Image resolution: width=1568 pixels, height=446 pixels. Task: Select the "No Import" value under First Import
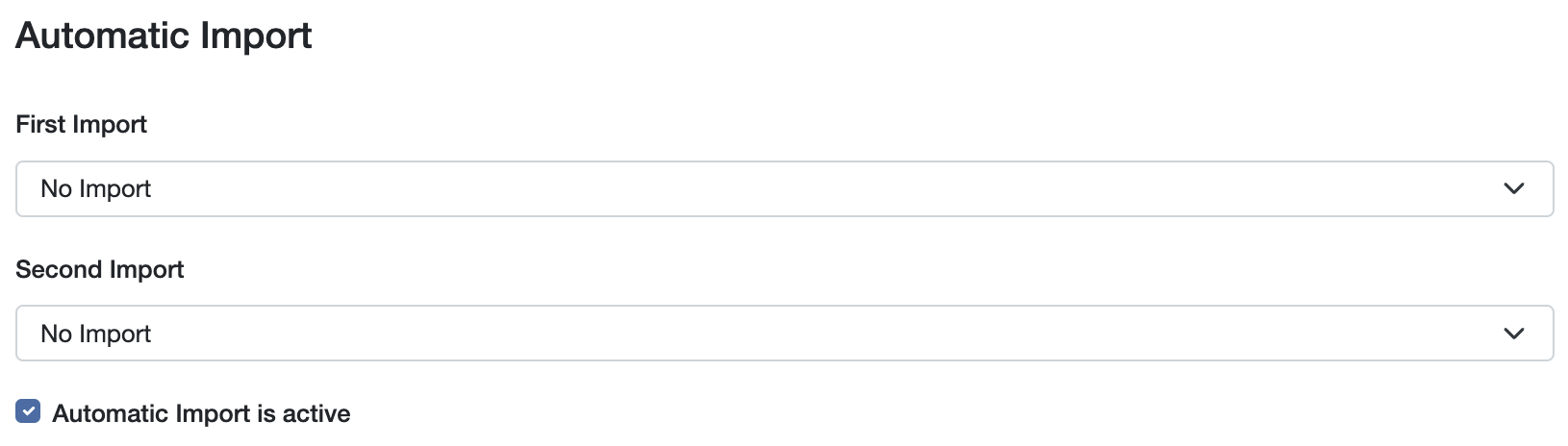[96, 188]
